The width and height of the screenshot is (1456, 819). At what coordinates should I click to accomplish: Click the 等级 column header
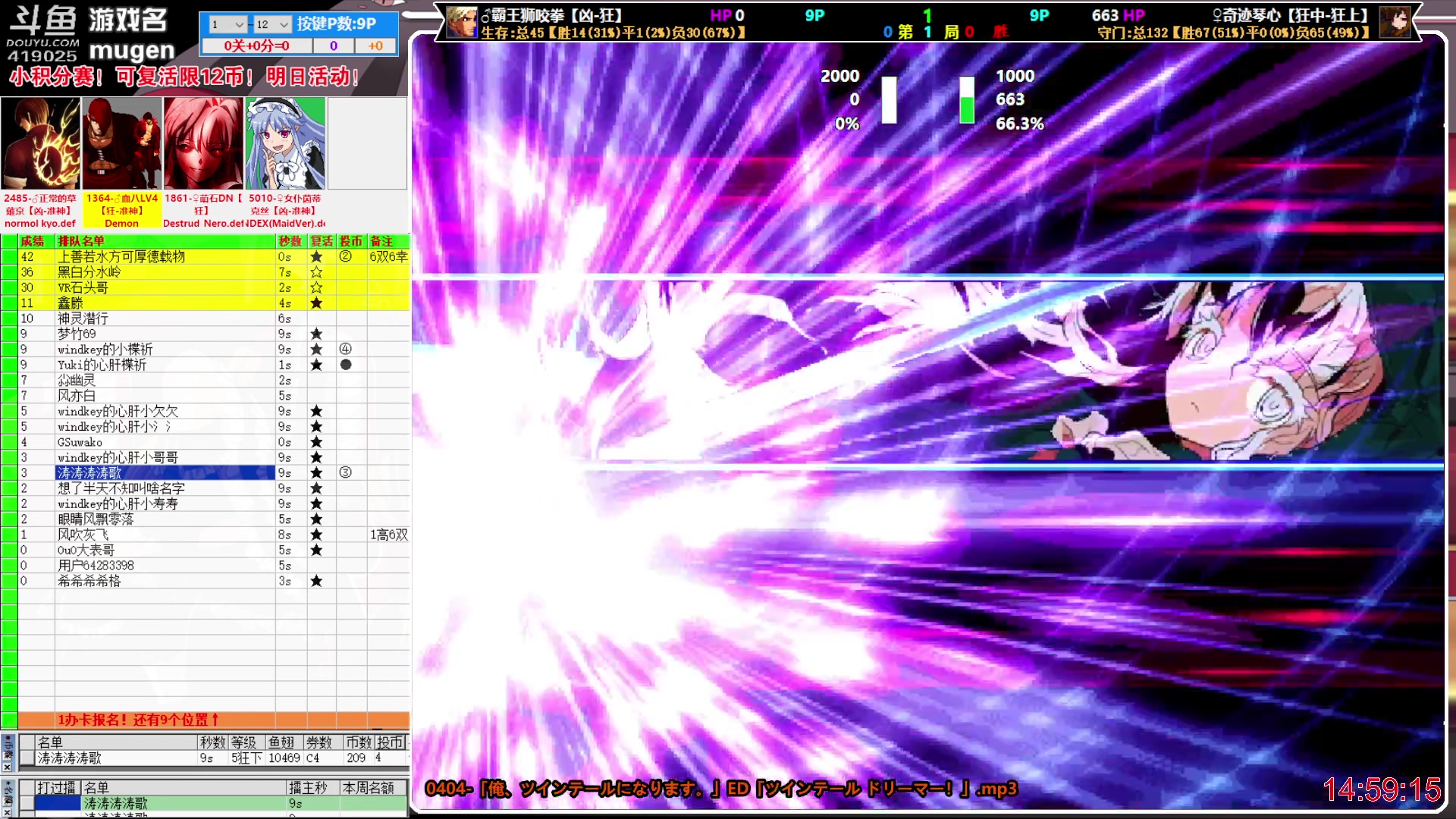[x=246, y=742]
